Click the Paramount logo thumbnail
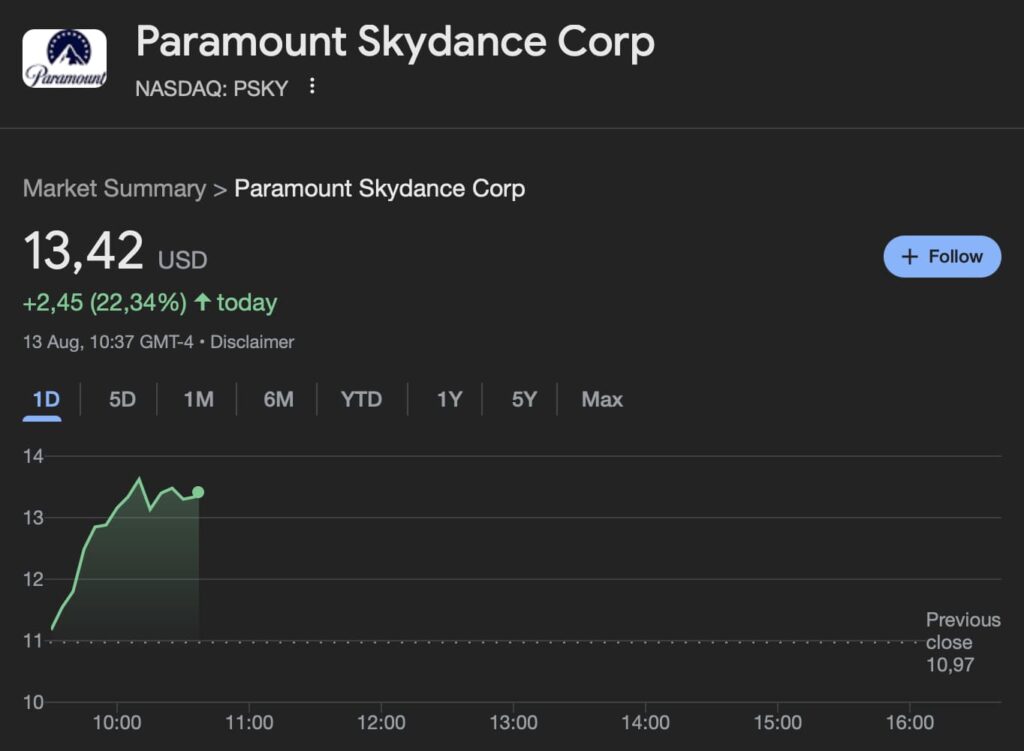This screenshot has width=1024, height=751. [x=64, y=58]
